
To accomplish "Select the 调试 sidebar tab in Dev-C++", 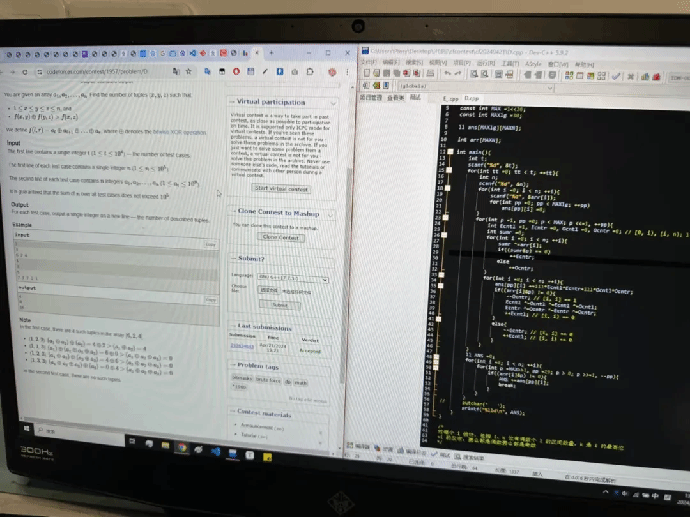I will tap(415, 97).
